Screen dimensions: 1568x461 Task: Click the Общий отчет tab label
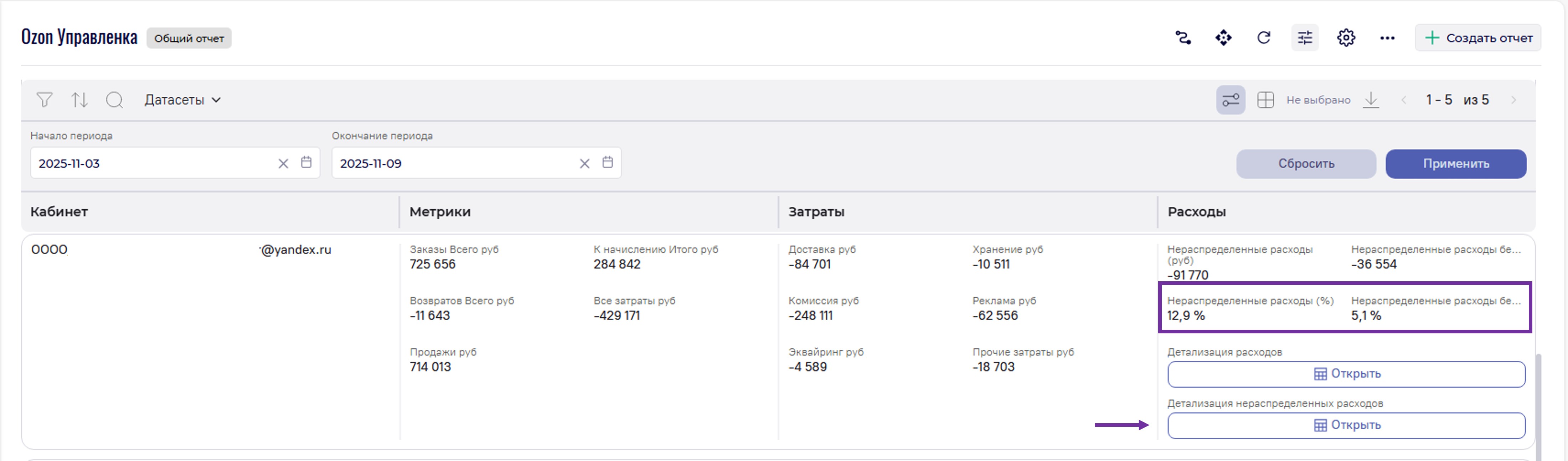coord(189,39)
